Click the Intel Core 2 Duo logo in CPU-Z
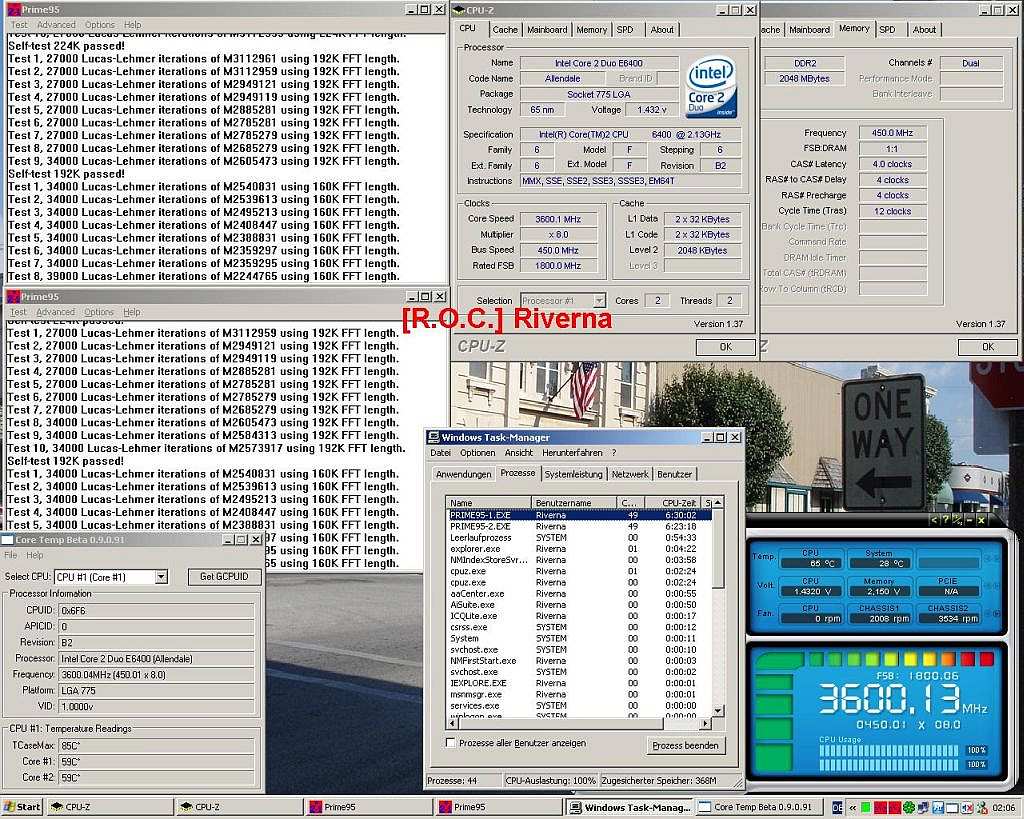 coord(711,88)
